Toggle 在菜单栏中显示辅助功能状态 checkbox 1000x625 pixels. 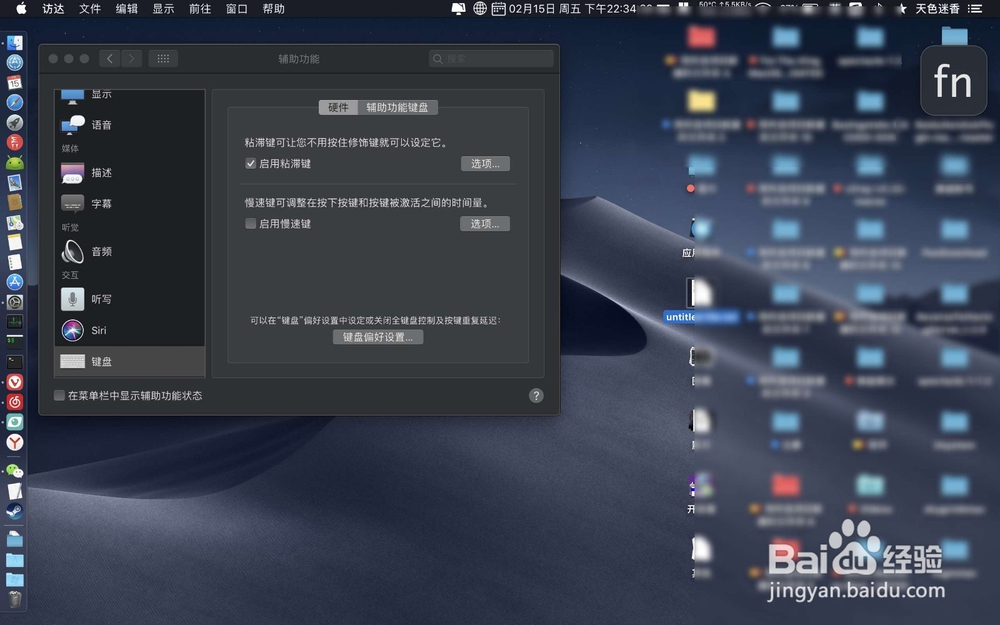[x=59, y=395]
